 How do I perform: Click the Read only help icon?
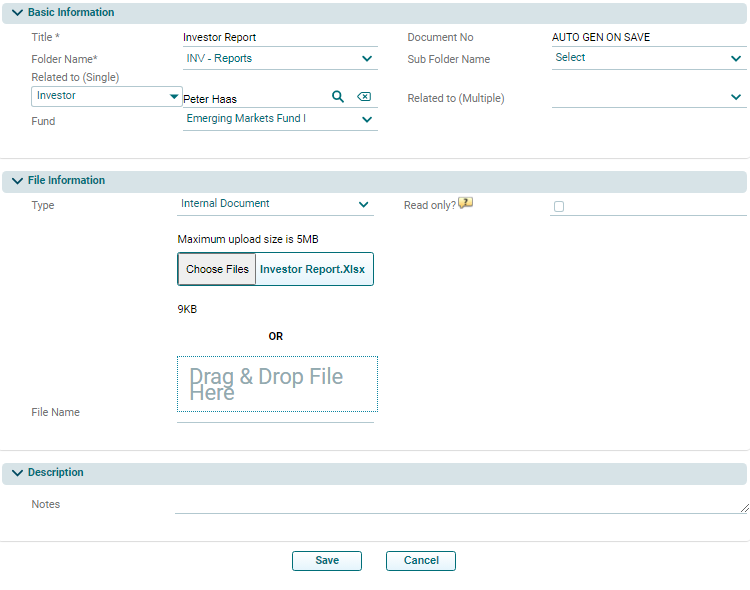[x=466, y=203]
